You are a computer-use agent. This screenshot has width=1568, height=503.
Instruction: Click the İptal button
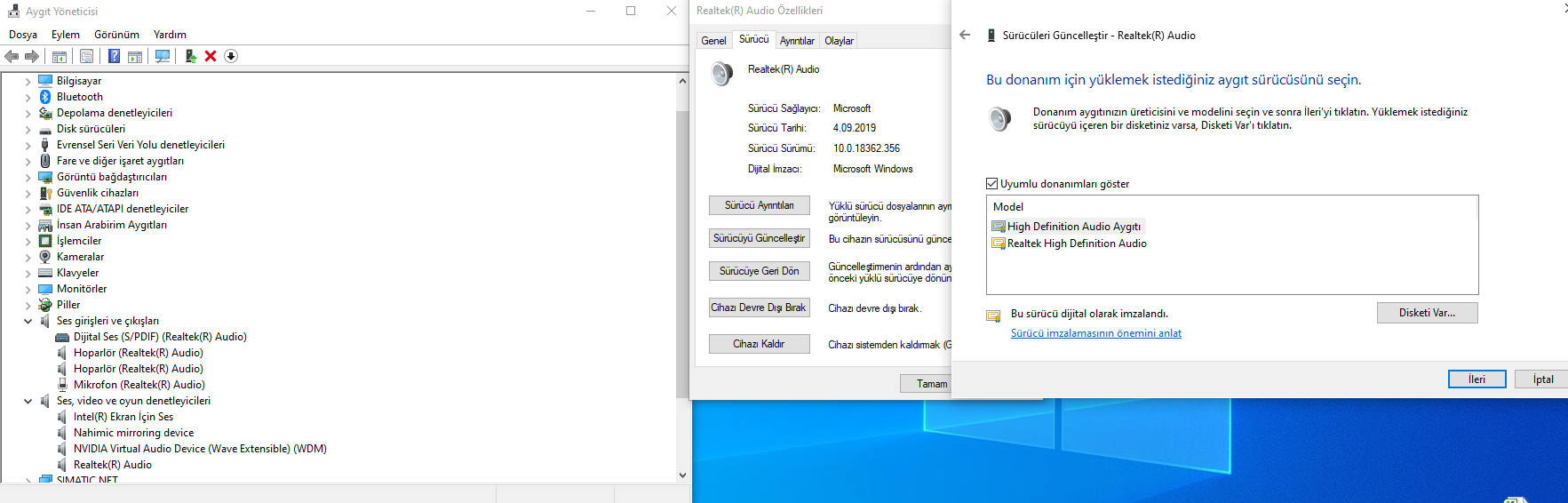[1543, 379]
